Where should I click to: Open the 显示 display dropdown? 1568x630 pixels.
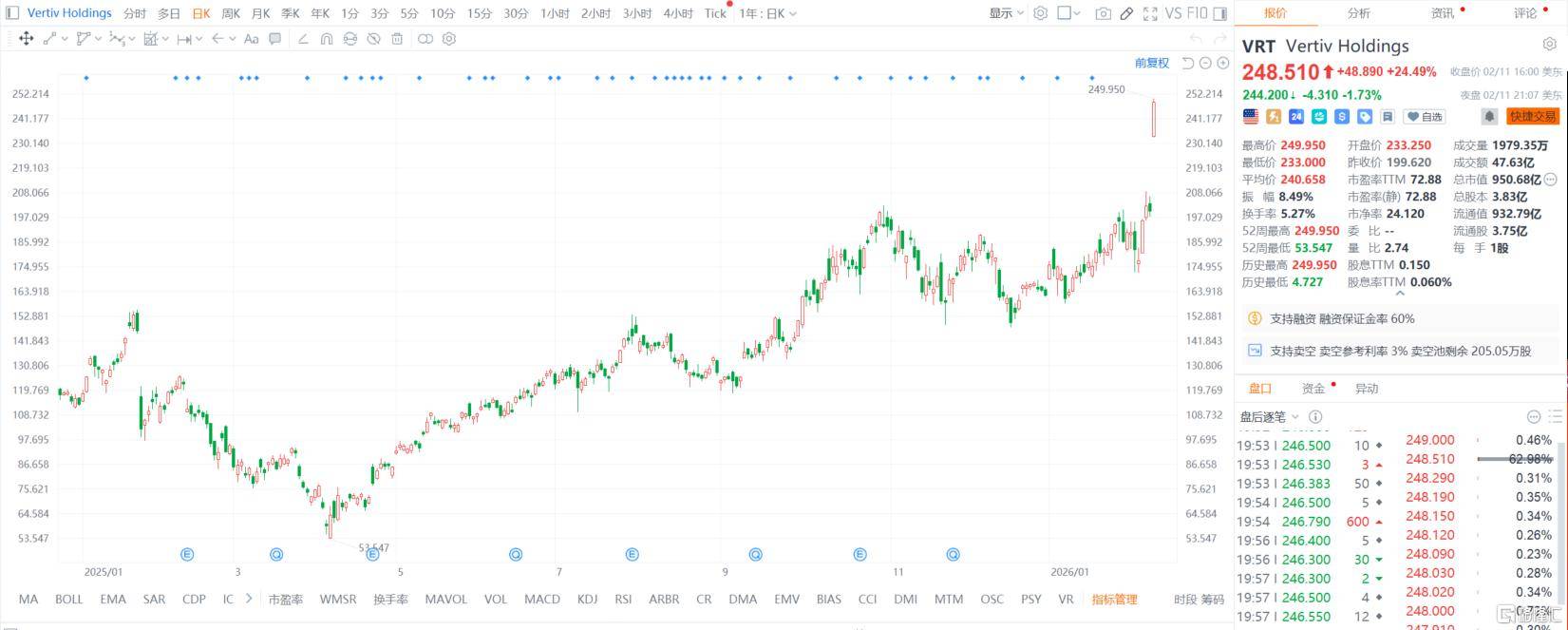[x=1006, y=13]
